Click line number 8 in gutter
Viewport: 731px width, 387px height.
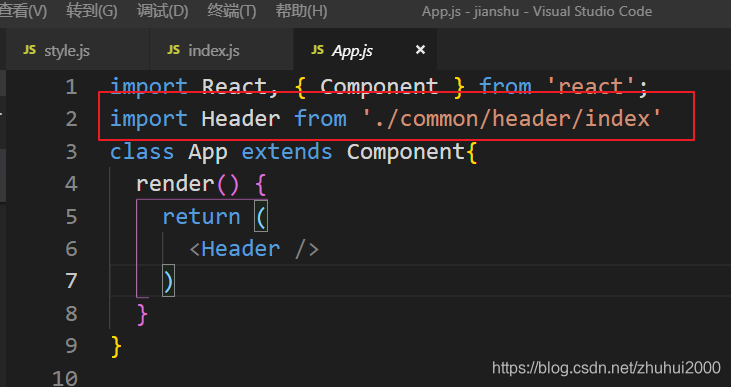click(71, 314)
